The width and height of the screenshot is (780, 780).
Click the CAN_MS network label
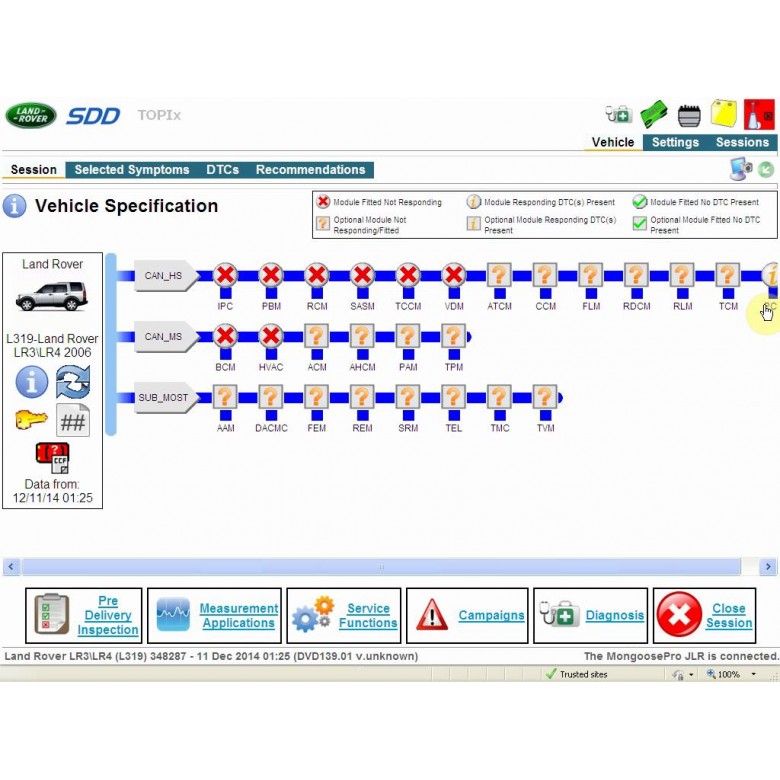(x=166, y=337)
